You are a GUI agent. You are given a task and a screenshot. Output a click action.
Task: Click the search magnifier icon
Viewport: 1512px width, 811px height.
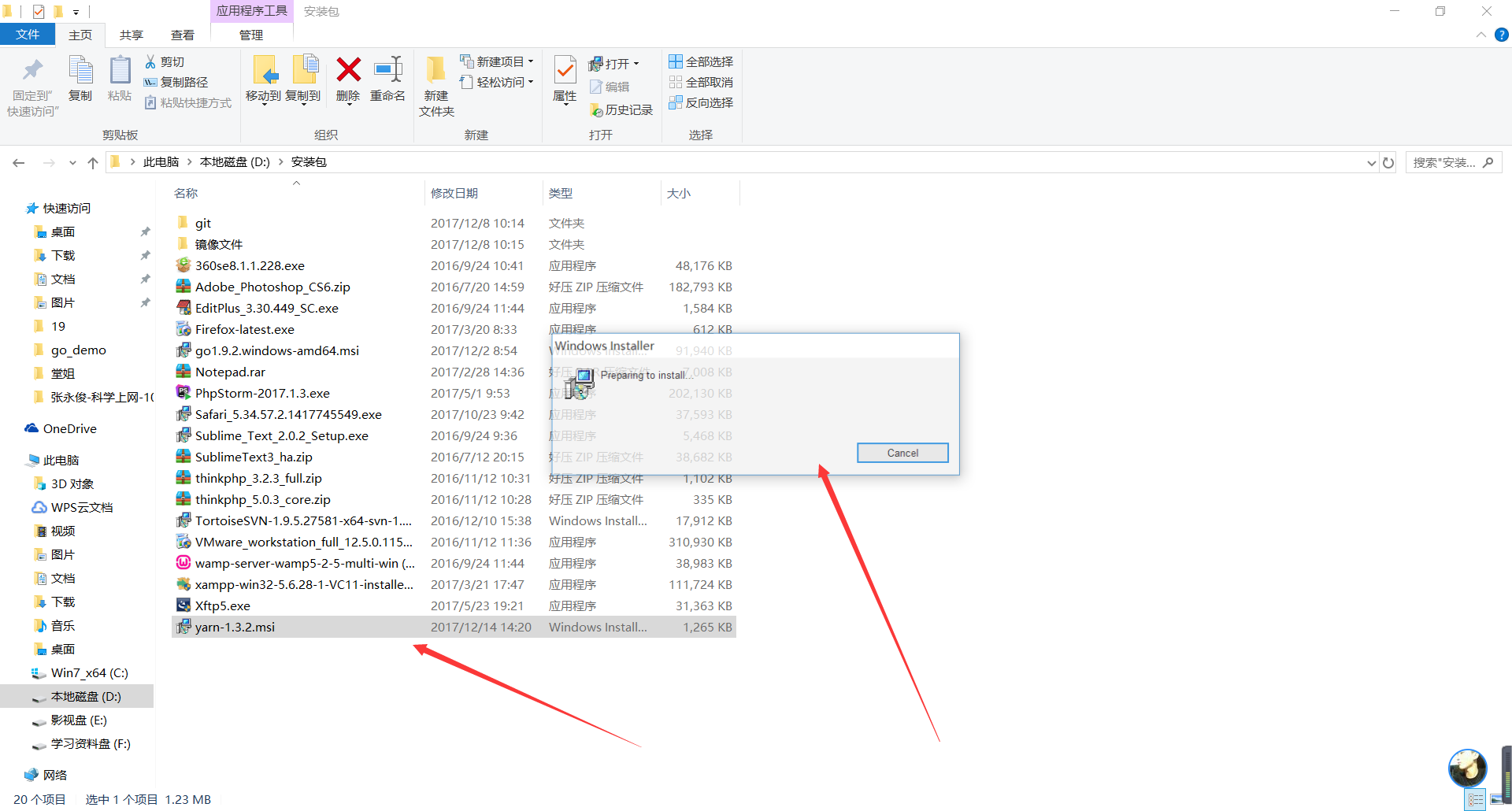tap(1488, 162)
